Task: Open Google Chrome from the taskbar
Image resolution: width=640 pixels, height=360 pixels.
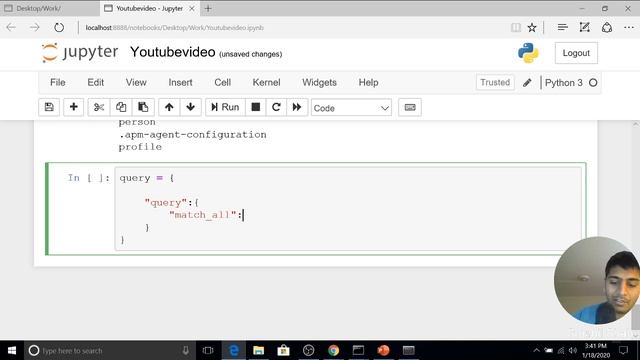Action: coord(333,350)
